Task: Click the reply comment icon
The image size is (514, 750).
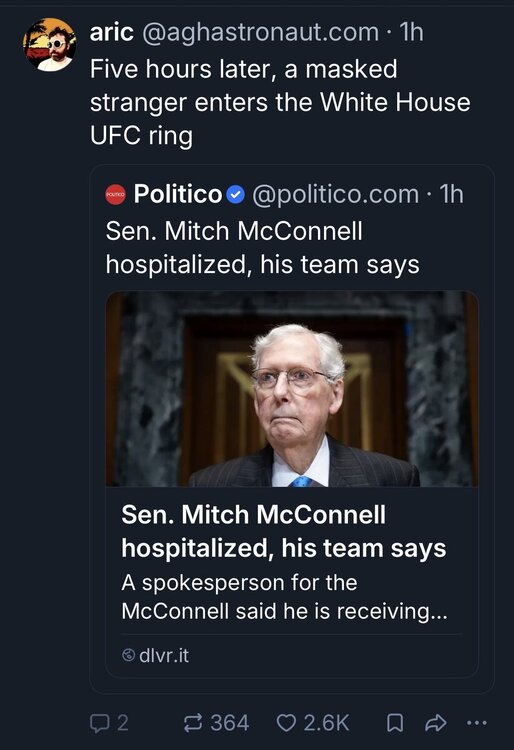Action: coord(99,723)
